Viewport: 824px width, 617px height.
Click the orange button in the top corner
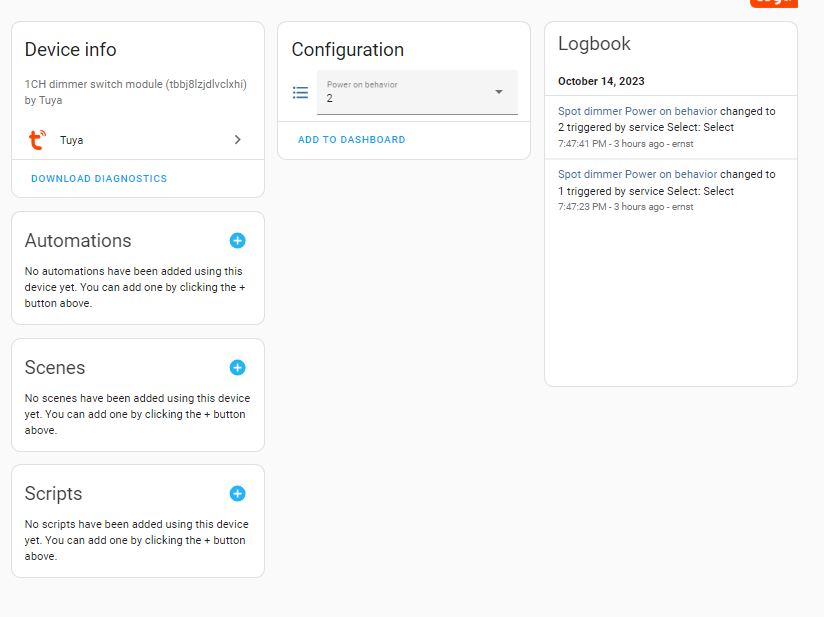pos(773,3)
